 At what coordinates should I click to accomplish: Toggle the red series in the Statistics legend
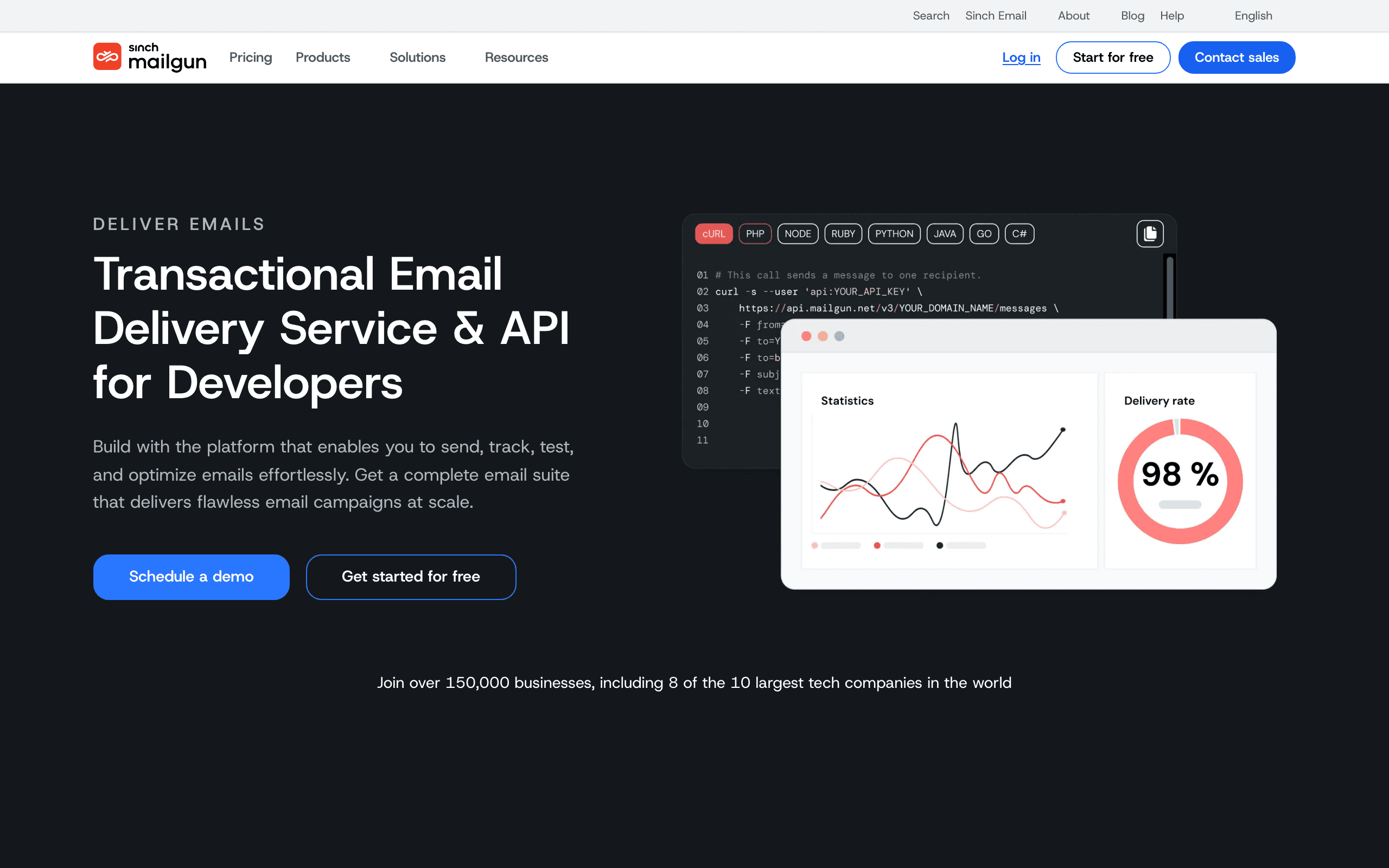point(876,545)
